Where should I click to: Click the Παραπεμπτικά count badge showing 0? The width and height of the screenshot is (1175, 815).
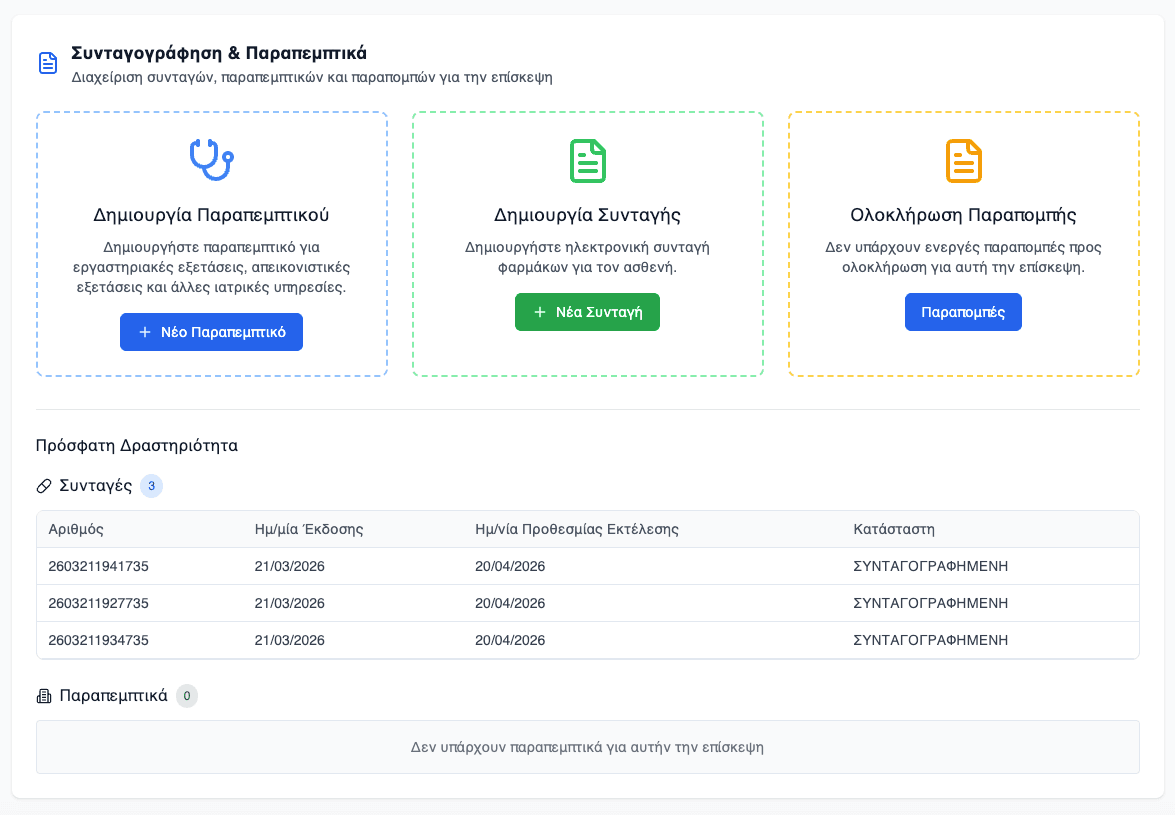186,696
